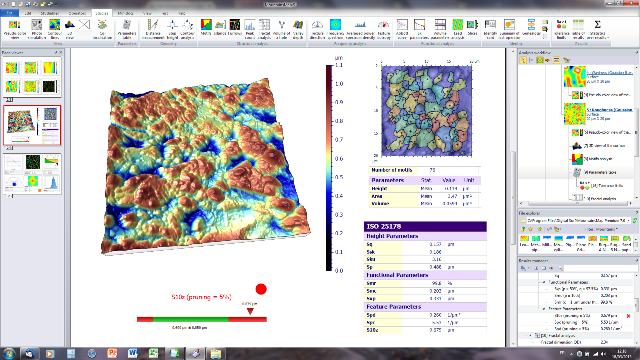The image size is (640, 360).
Task: Select Motifs analysis workflow item
Action: pyautogui.click(x=593, y=159)
